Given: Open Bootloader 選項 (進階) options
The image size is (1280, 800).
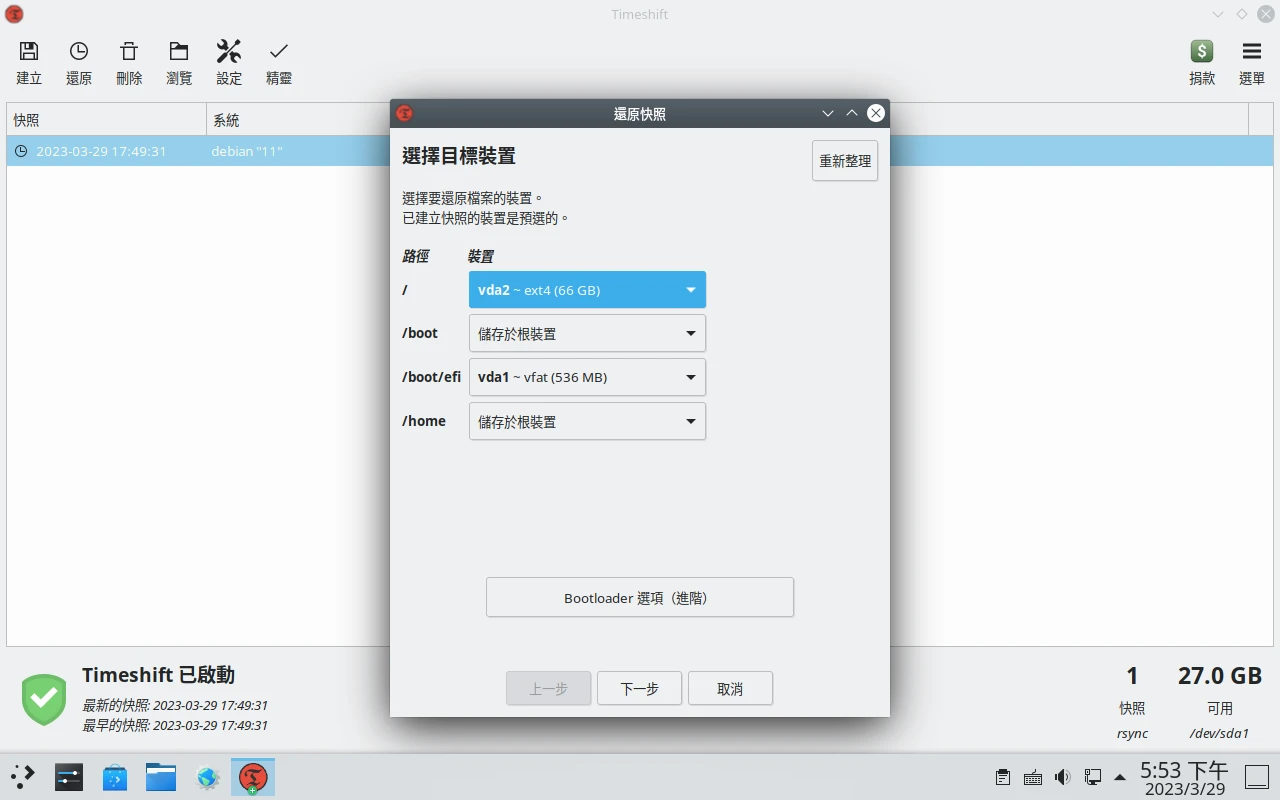Looking at the screenshot, I should click(x=639, y=598).
